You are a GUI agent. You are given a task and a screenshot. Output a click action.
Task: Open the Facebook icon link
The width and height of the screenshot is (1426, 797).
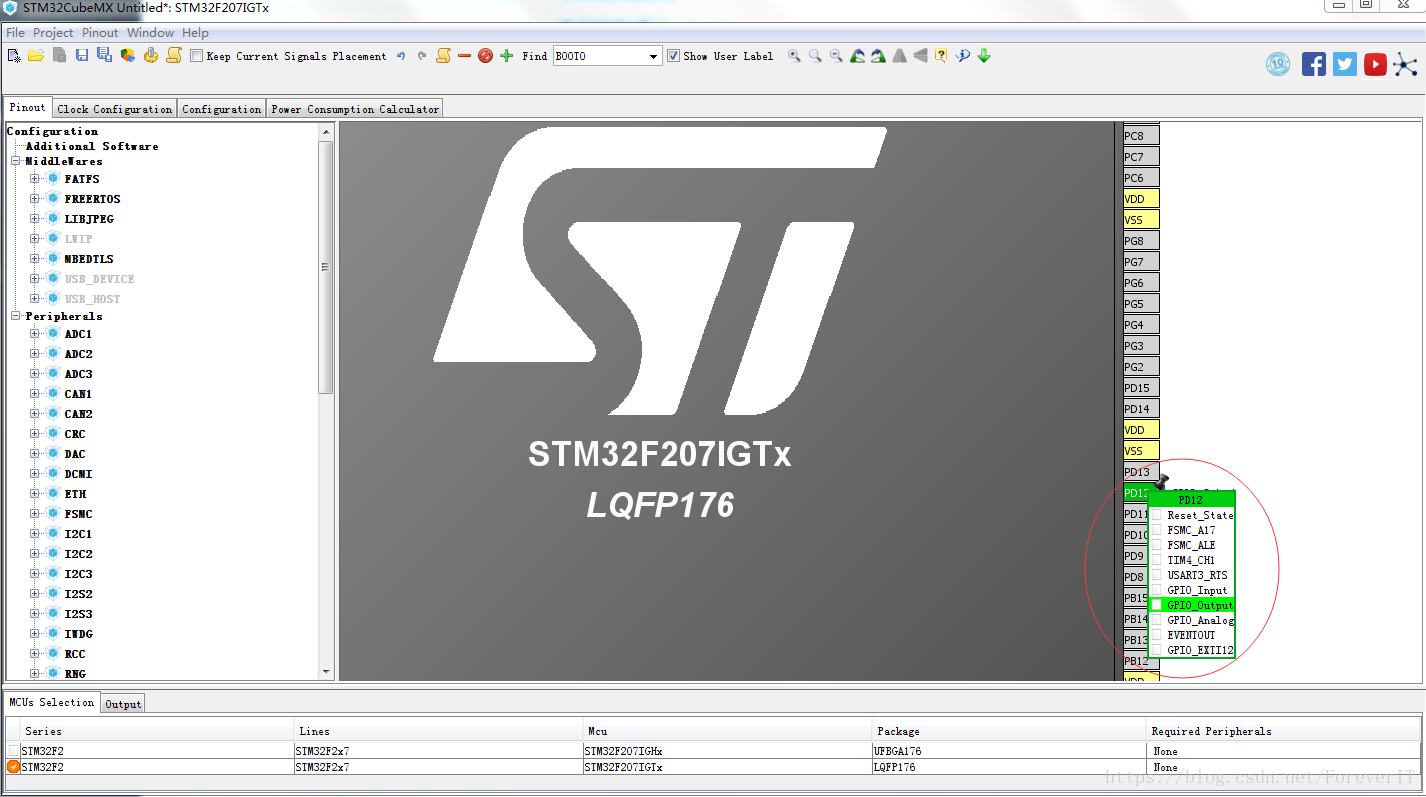(x=1314, y=64)
